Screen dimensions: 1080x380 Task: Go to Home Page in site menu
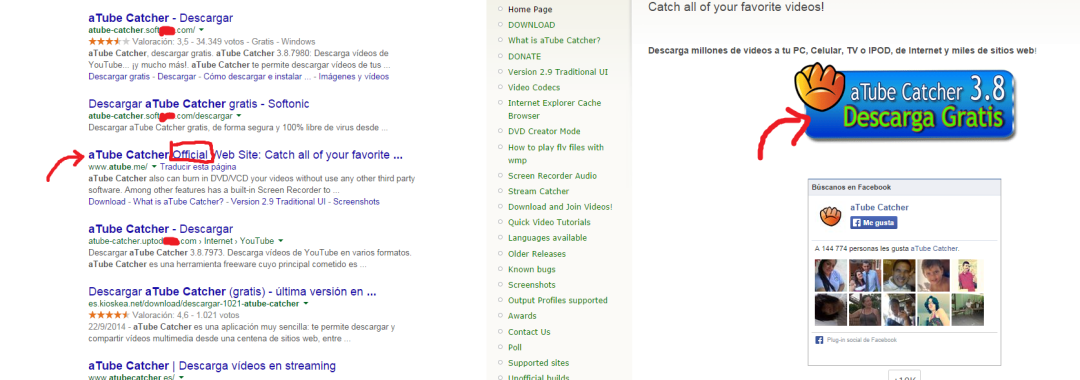point(530,10)
